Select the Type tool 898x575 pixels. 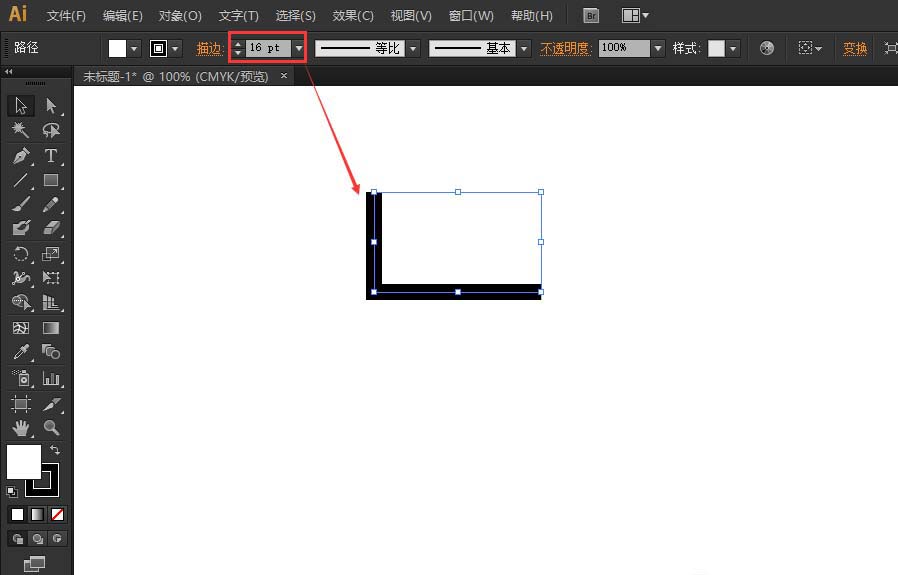[x=51, y=156]
